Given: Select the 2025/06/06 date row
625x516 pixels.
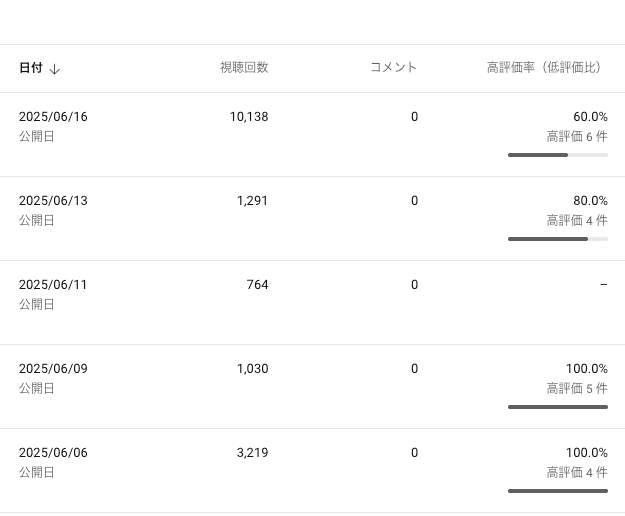Looking at the screenshot, I should pyautogui.click(x=53, y=453).
